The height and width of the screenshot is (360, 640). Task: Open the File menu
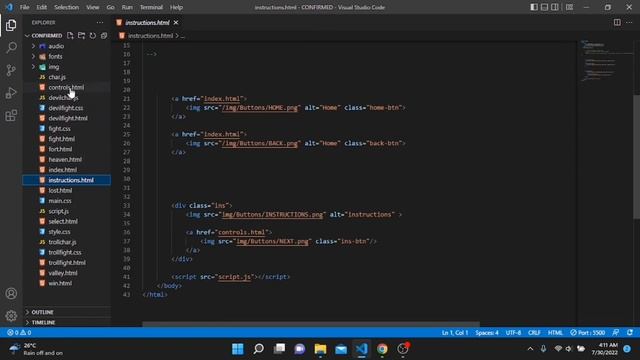[24, 7]
